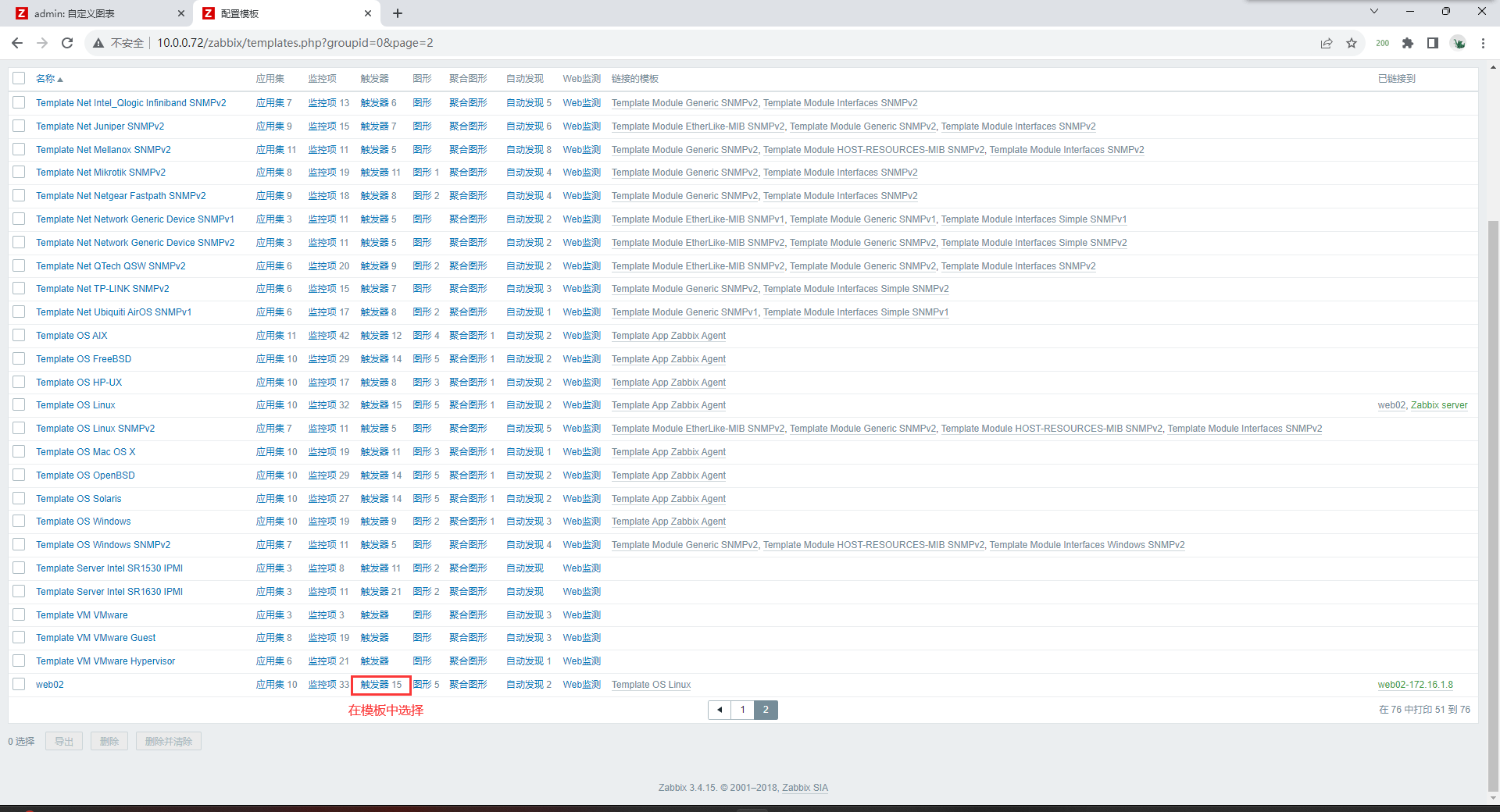Click the 导出 export button

64,741
